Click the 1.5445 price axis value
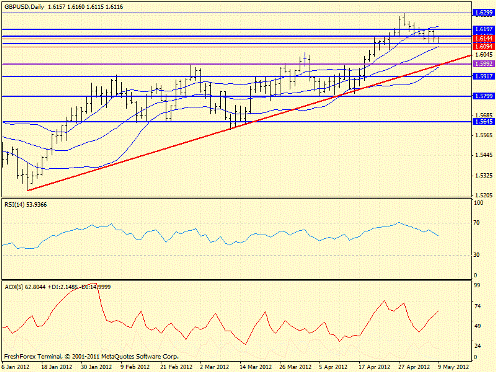Image resolution: width=496 pixels, height=372 pixels. click(x=484, y=155)
